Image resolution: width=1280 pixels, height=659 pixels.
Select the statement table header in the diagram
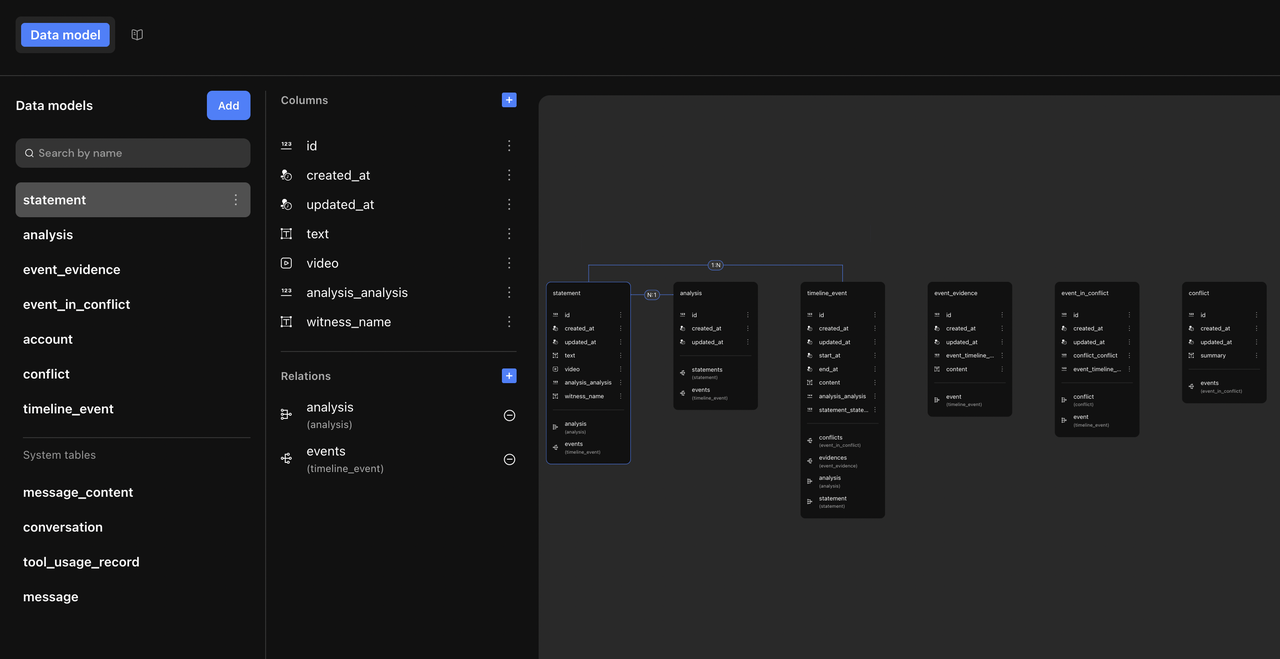pos(588,293)
